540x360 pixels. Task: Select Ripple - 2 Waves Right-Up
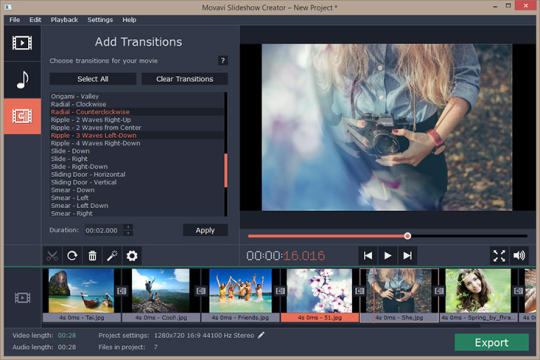[137, 120]
